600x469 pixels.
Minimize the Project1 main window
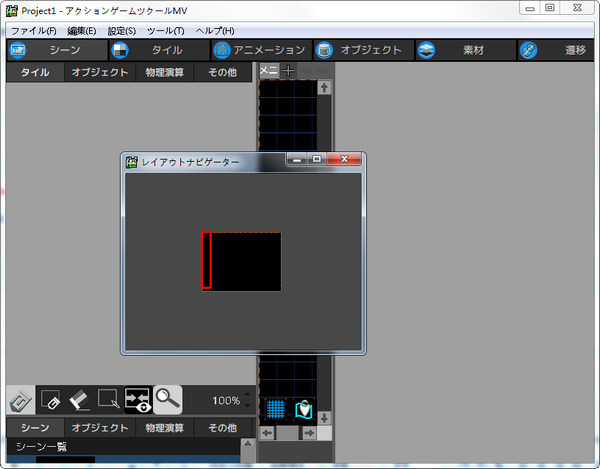530,8
